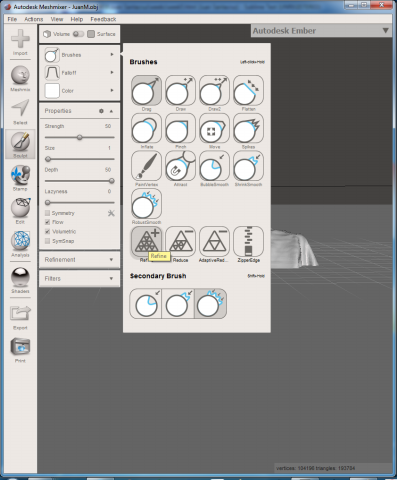Collapse the Properties section
The height and width of the screenshot is (480, 397).
pyautogui.click(x=111, y=111)
